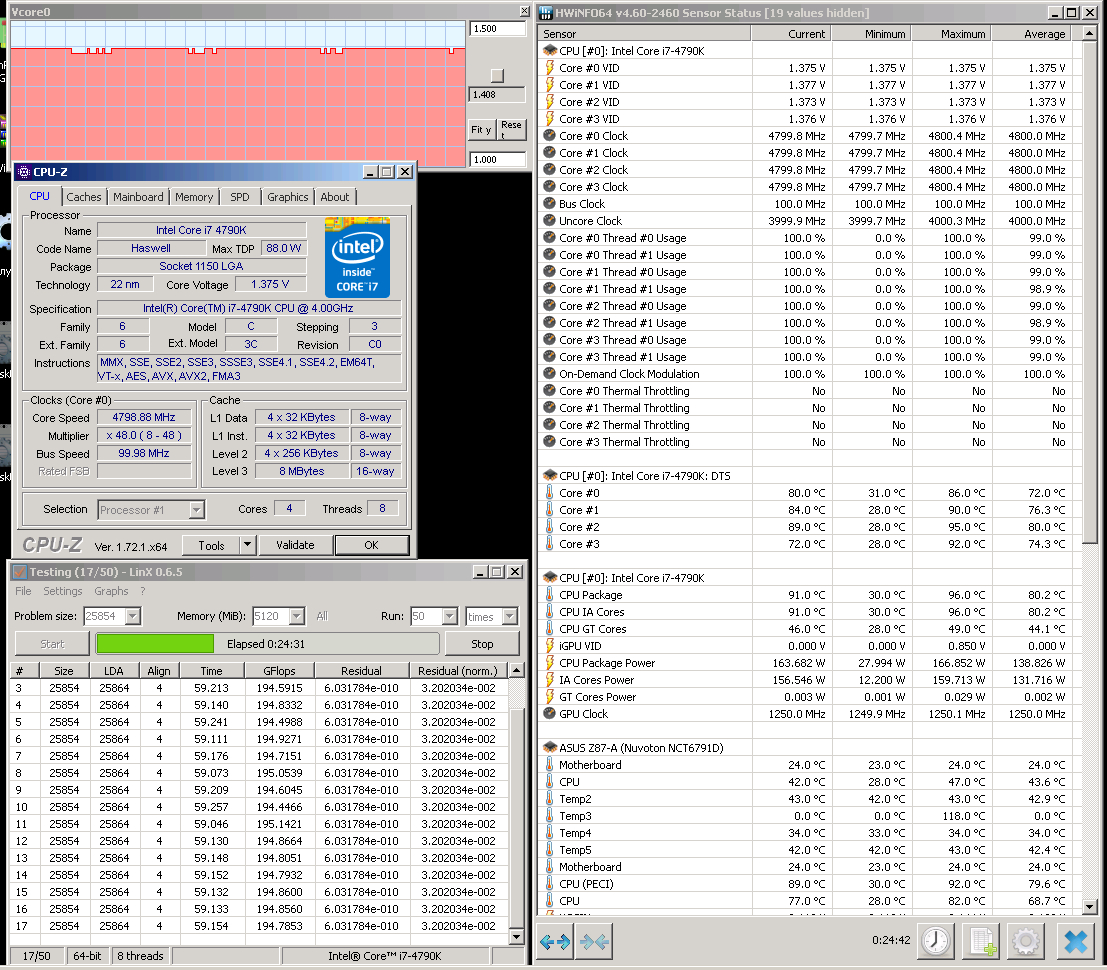1107x970 pixels.
Task: Click the gauge icon beside Core #0 Clock
Action: tap(550, 136)
